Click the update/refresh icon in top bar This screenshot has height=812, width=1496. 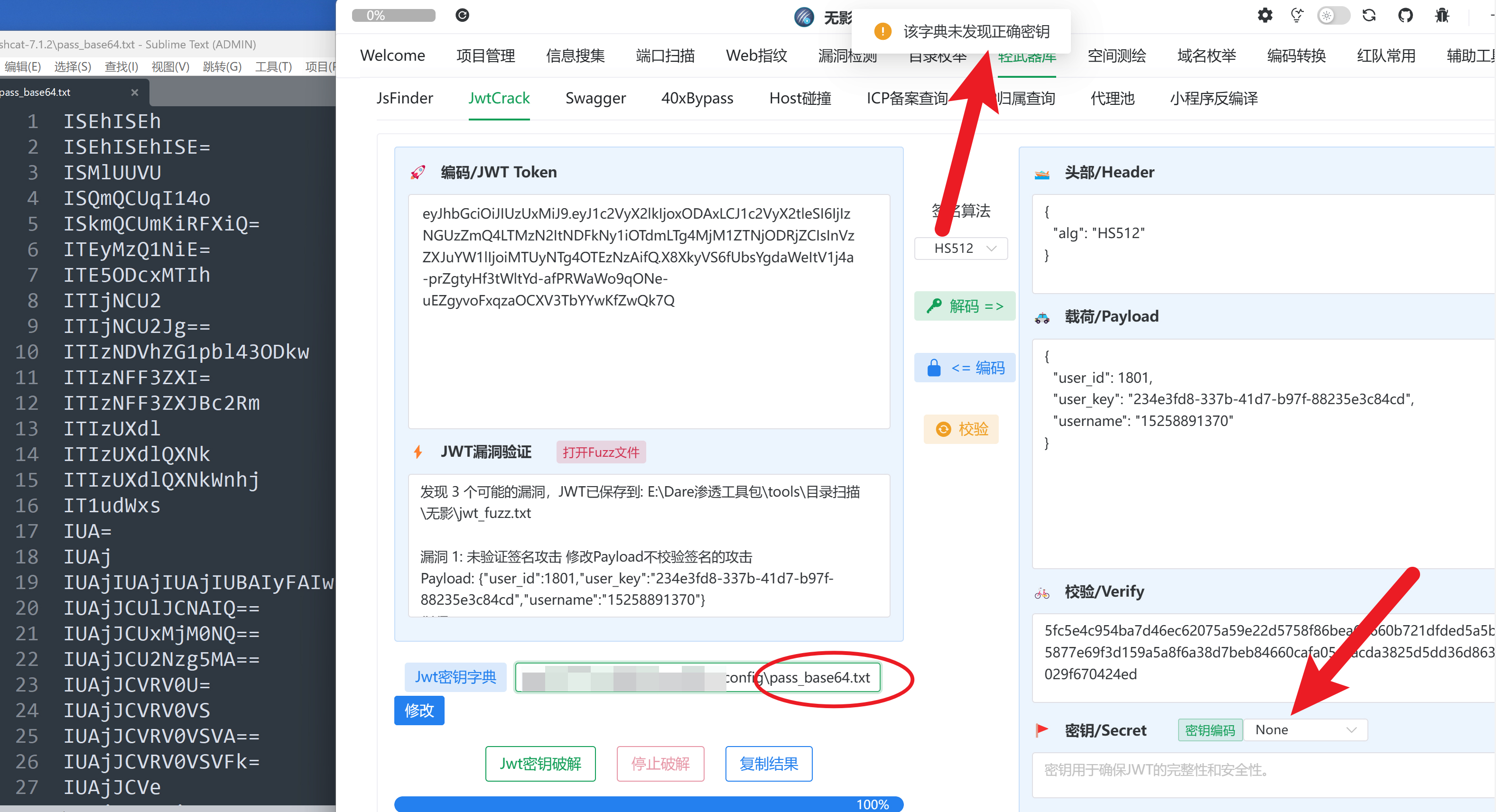[x=1369, y=15]
